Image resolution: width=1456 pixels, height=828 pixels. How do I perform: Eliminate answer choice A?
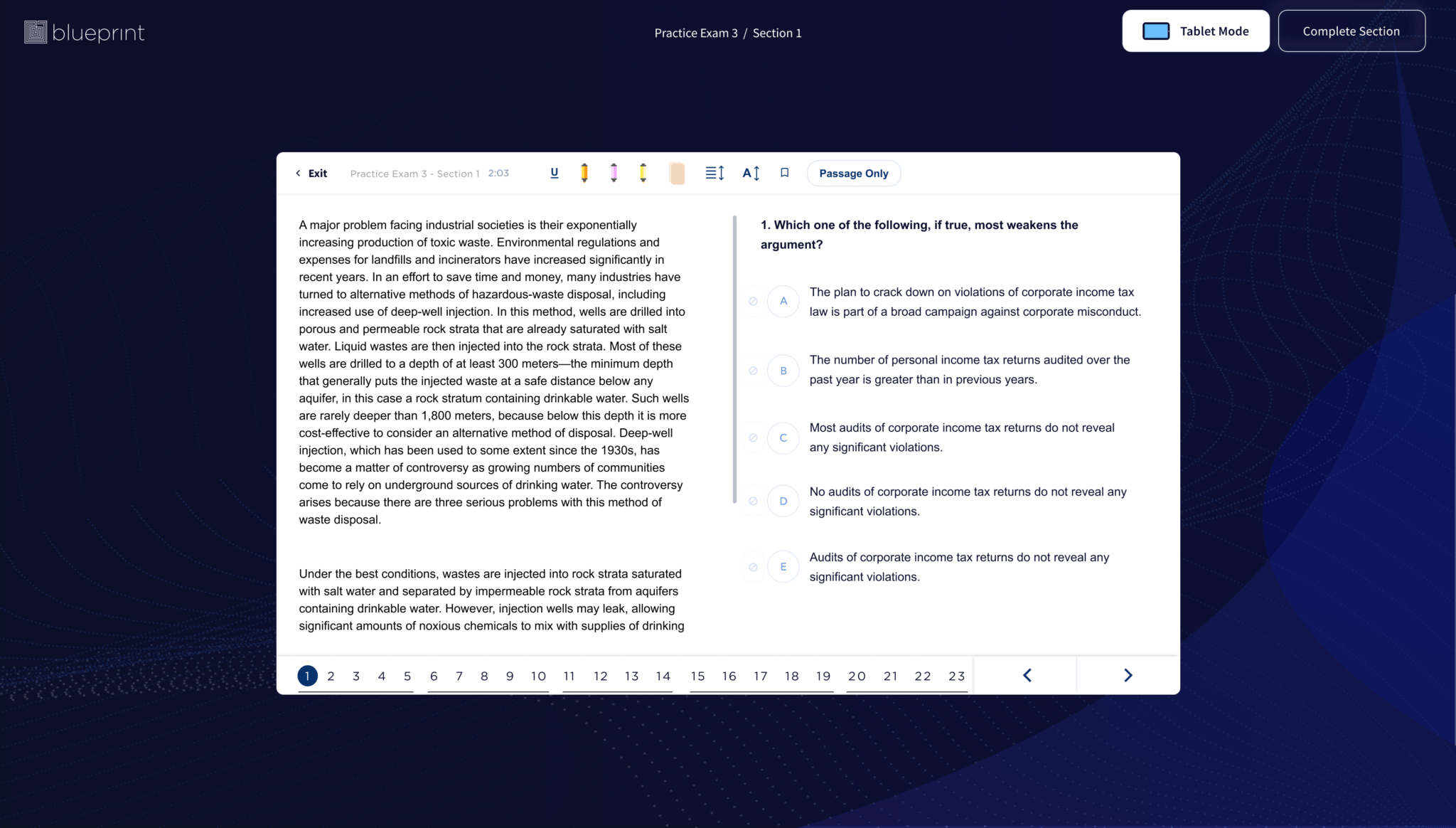click(x=753, y=302)
